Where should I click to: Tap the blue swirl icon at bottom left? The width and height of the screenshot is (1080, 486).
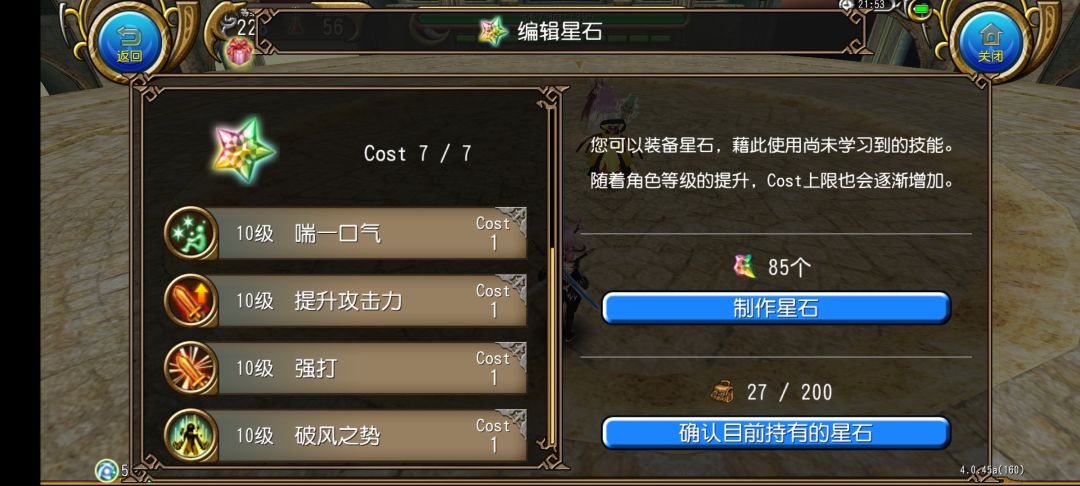tap(107, 471)
